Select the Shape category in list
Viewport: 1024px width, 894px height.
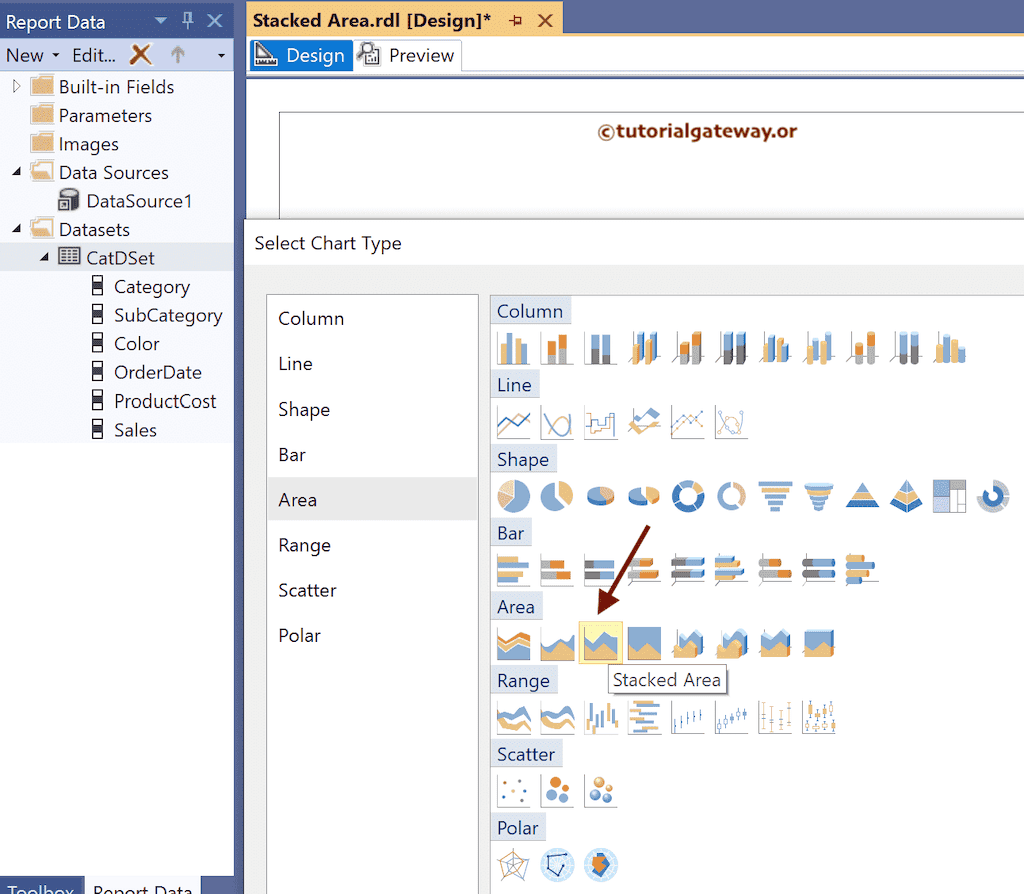(372, 409)
